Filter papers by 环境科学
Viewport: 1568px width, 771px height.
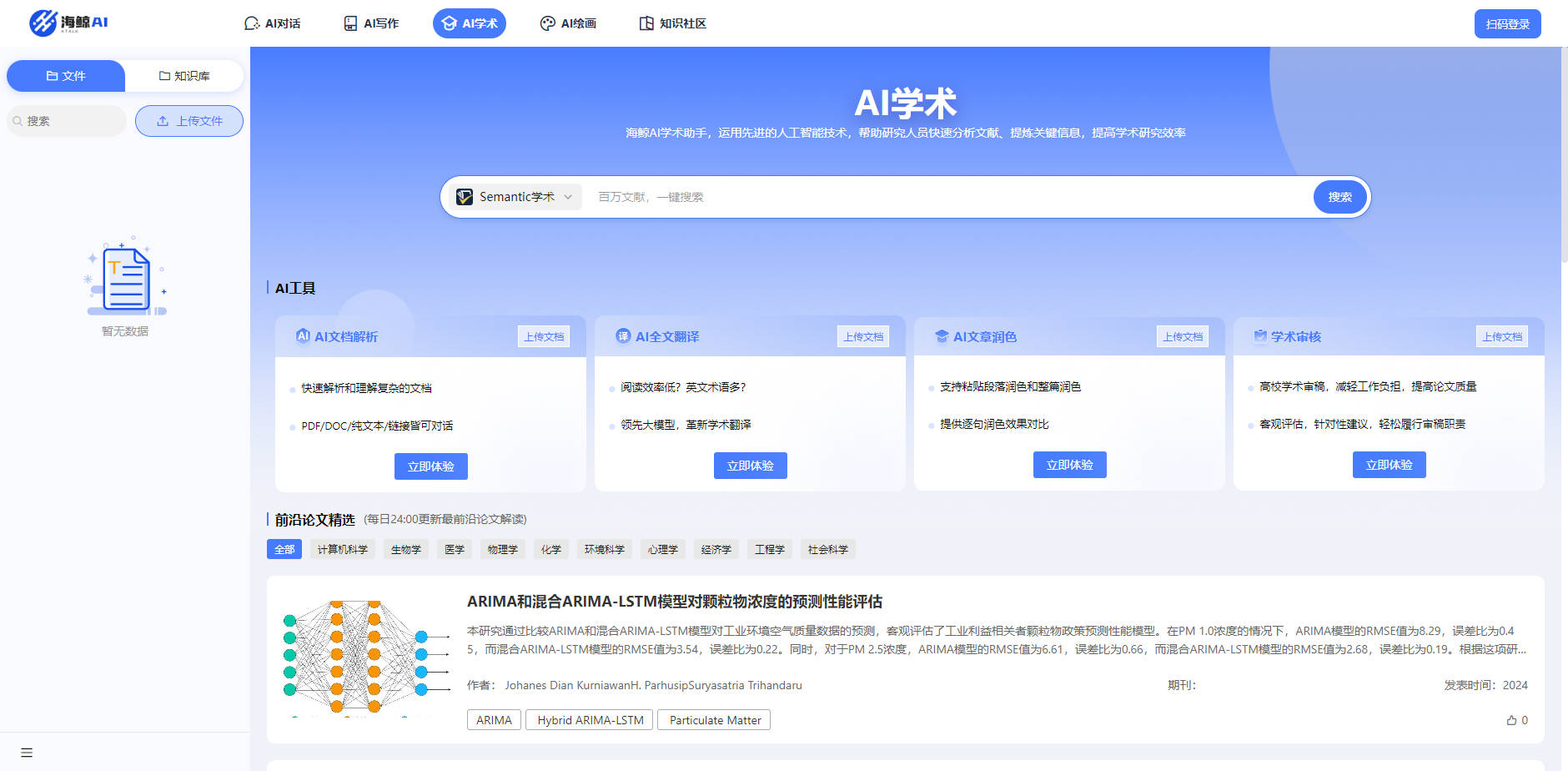(605, 549)
